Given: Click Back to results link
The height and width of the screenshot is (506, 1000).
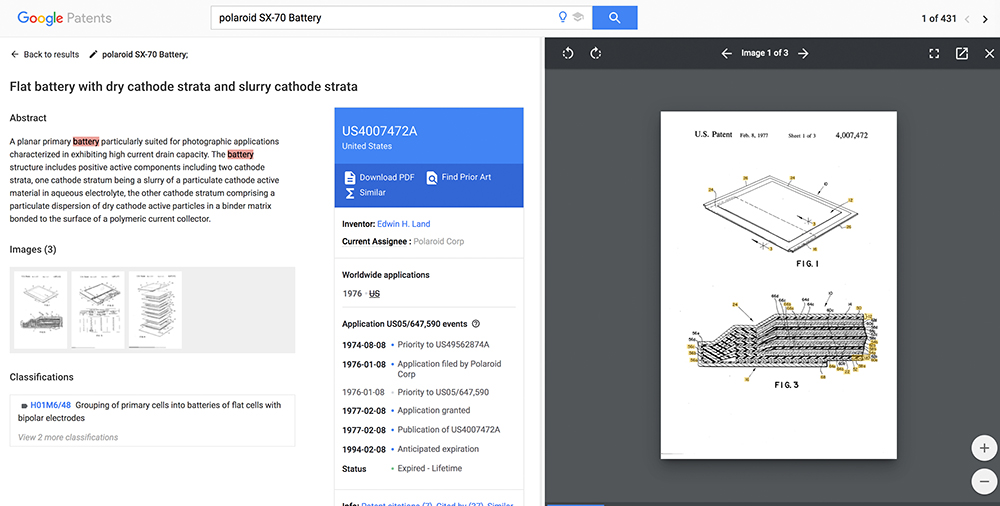Looking at the screenshot, I should [45, 54].
